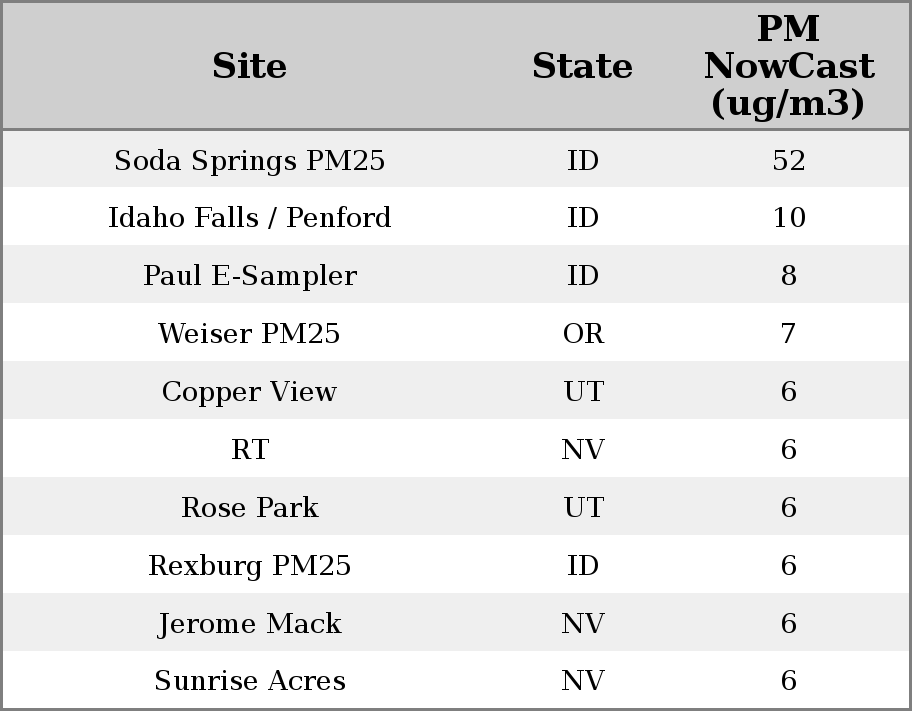
Task: Select the Sunrise Acres site cell
Action: 249,681
